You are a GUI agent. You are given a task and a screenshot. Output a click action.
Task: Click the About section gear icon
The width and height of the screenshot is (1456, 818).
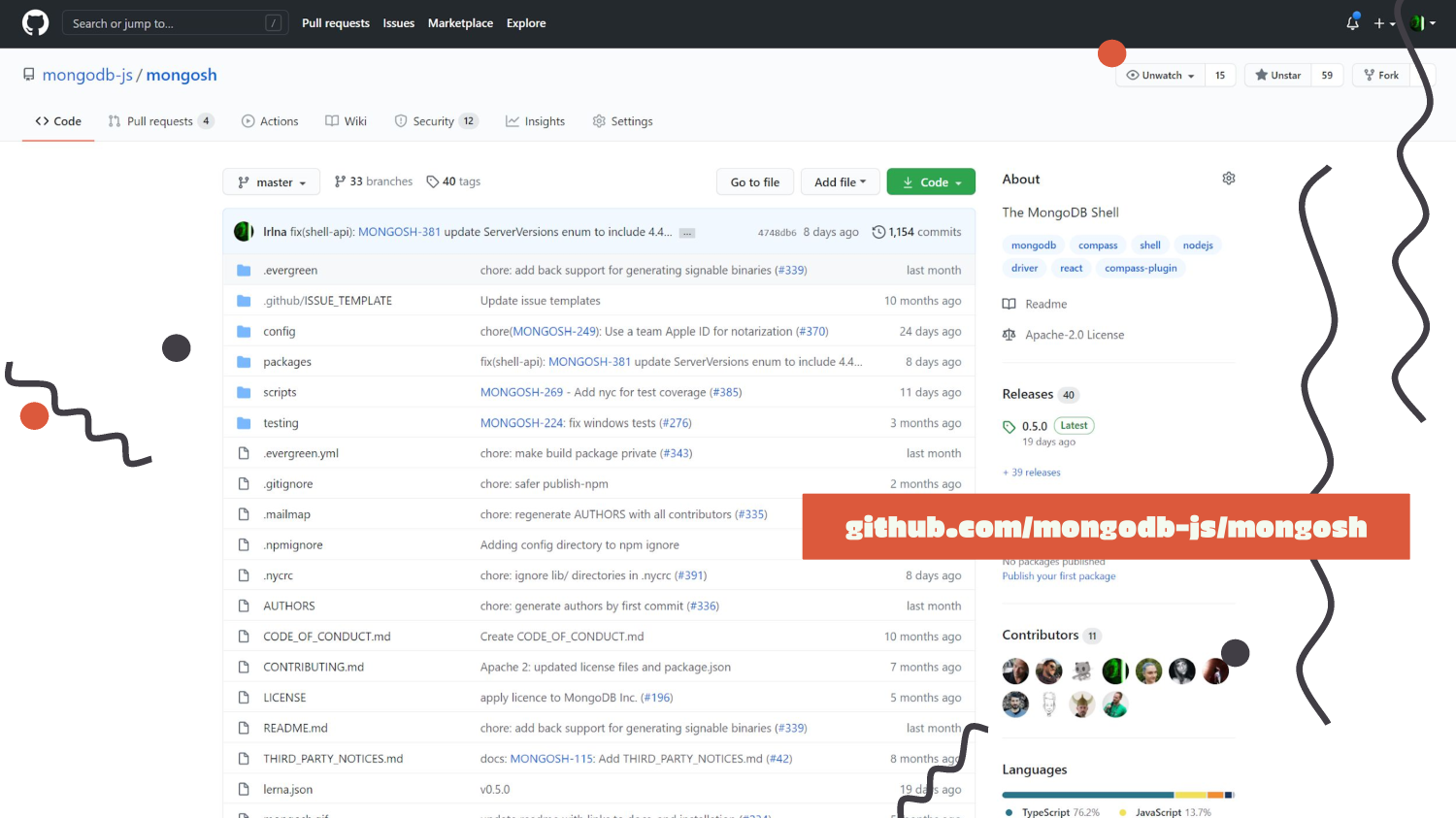pyautogui.click(x=1228, y=179)
